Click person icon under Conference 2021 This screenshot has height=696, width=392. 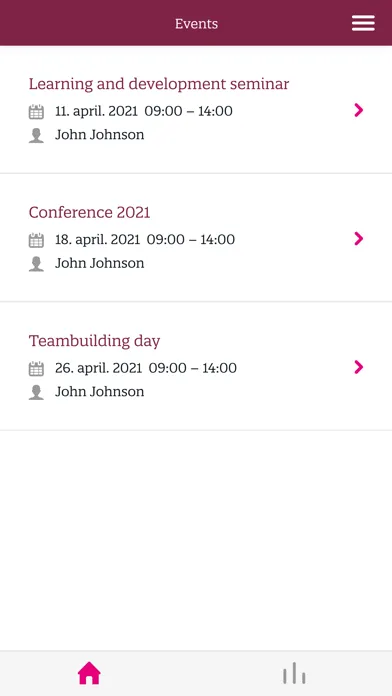36,263
